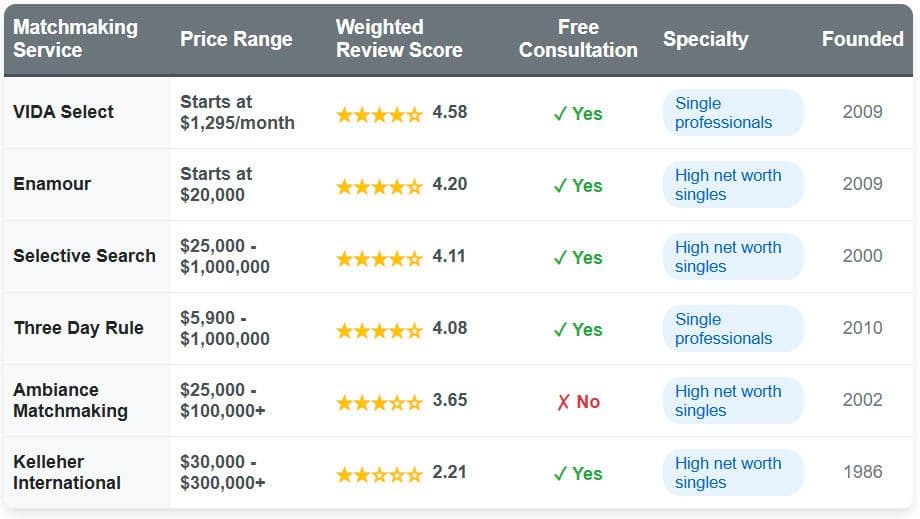Viewport: 920px width, 519px height.
Task: Click the star rating icons for VIDA Select
Action: click(x=379, y=114)
